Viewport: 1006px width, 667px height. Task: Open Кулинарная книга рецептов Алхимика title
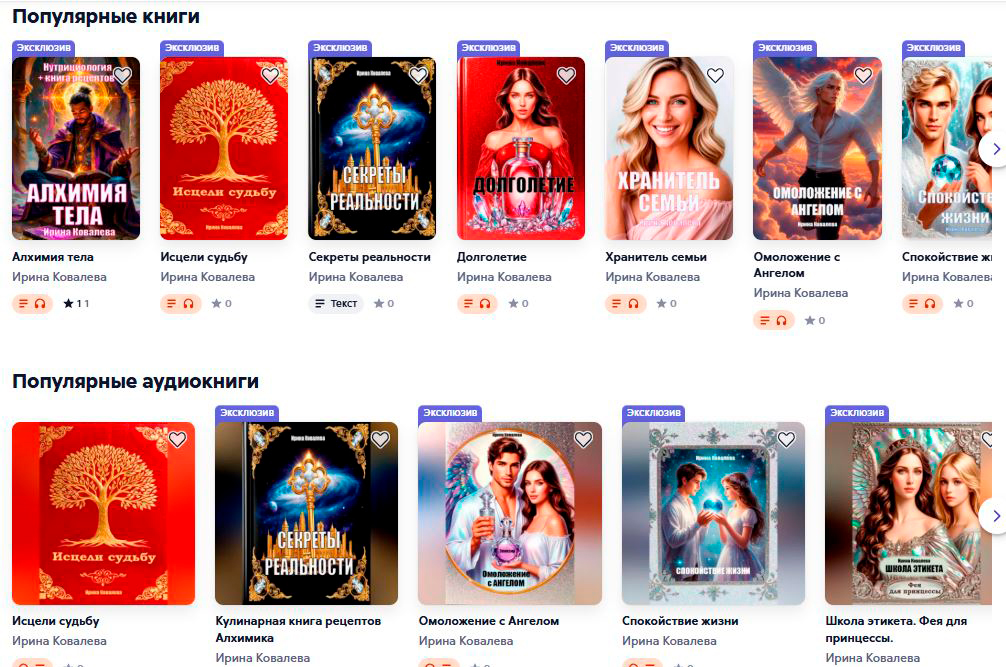coord(298,629)
